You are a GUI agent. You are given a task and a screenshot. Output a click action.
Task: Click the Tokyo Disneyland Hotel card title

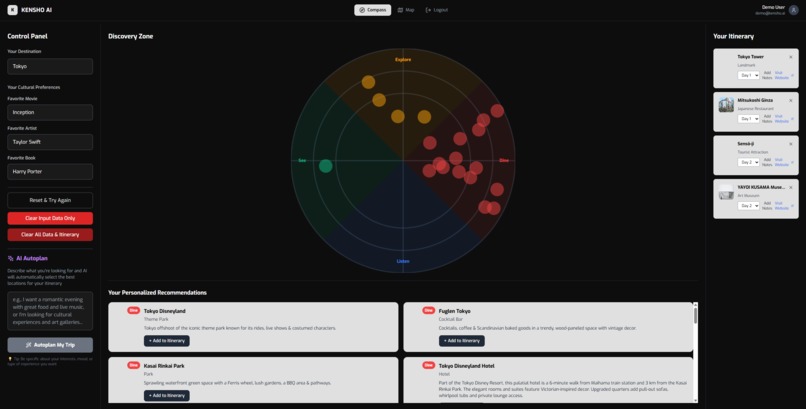(x=467, y=366)
